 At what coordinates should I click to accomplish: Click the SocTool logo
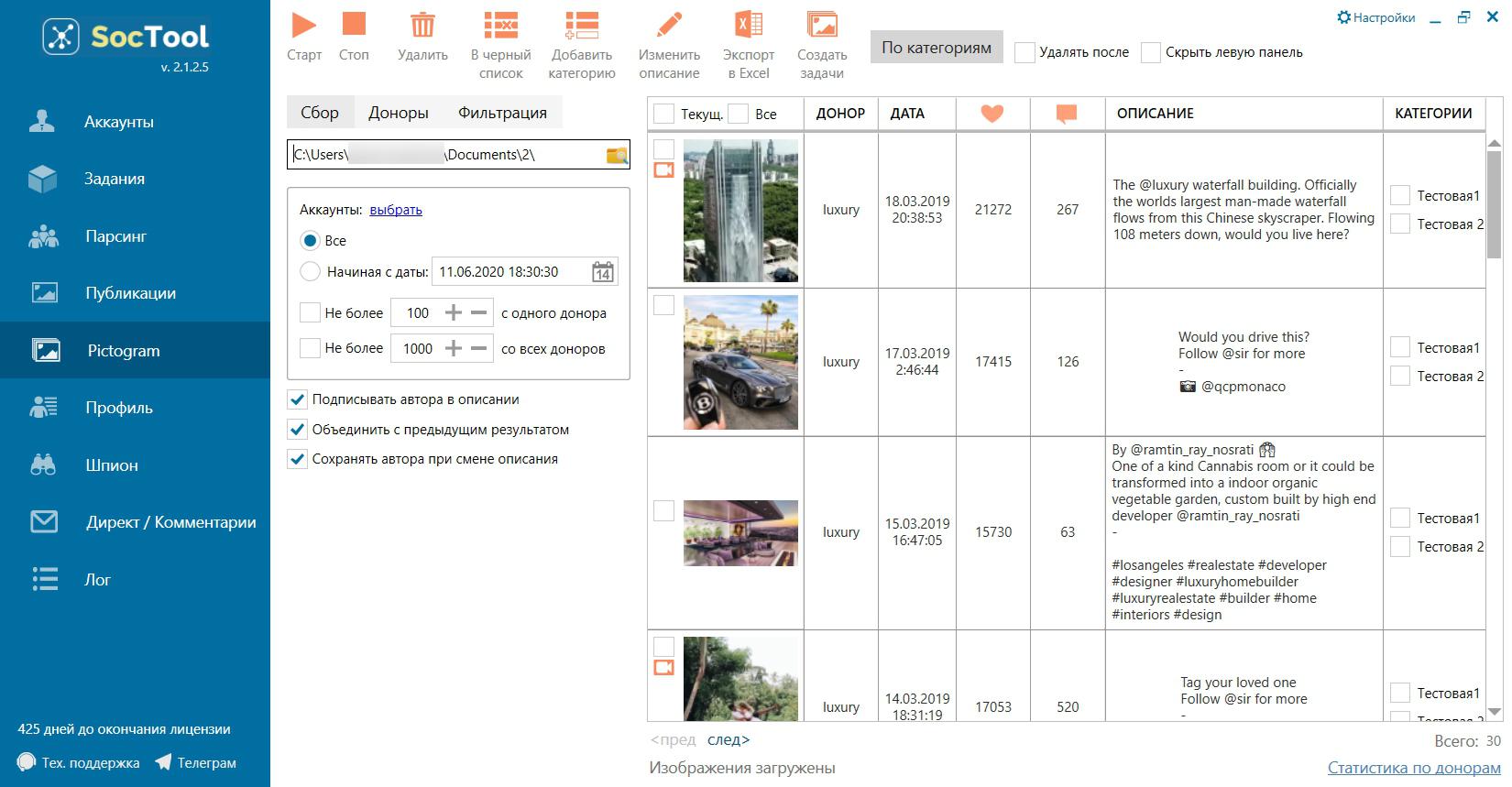126,37
